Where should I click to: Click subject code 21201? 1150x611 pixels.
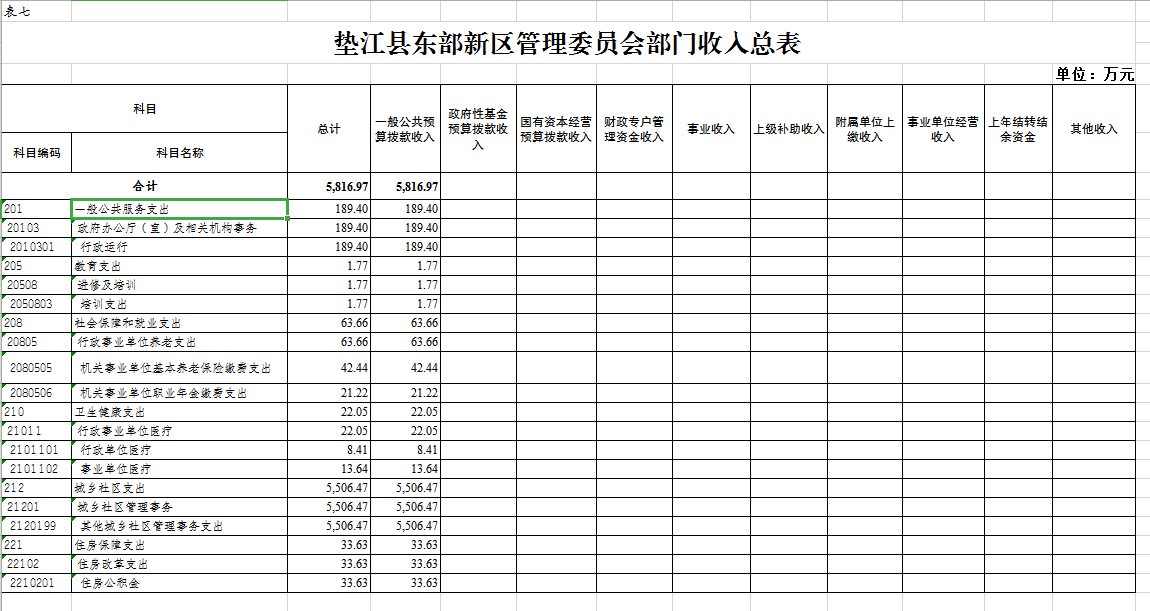pos(37,508)
